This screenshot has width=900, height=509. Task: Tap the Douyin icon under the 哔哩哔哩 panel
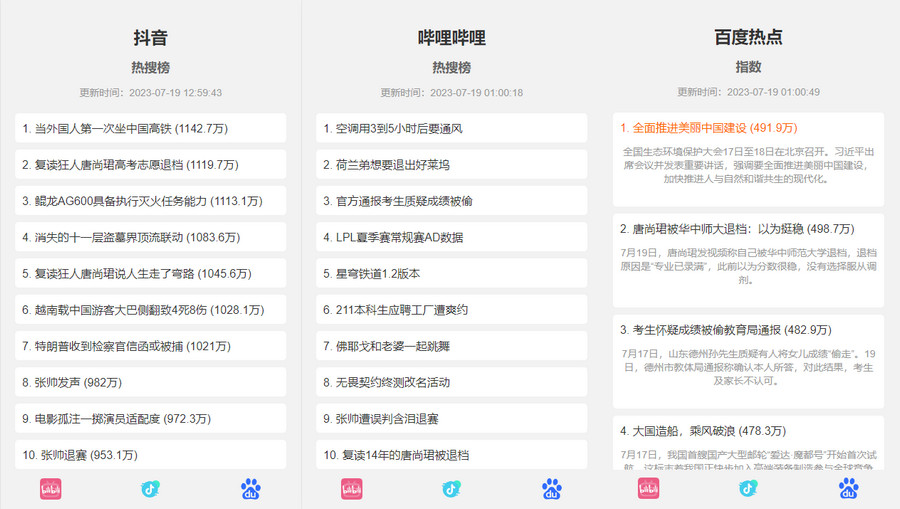(451, 489)
